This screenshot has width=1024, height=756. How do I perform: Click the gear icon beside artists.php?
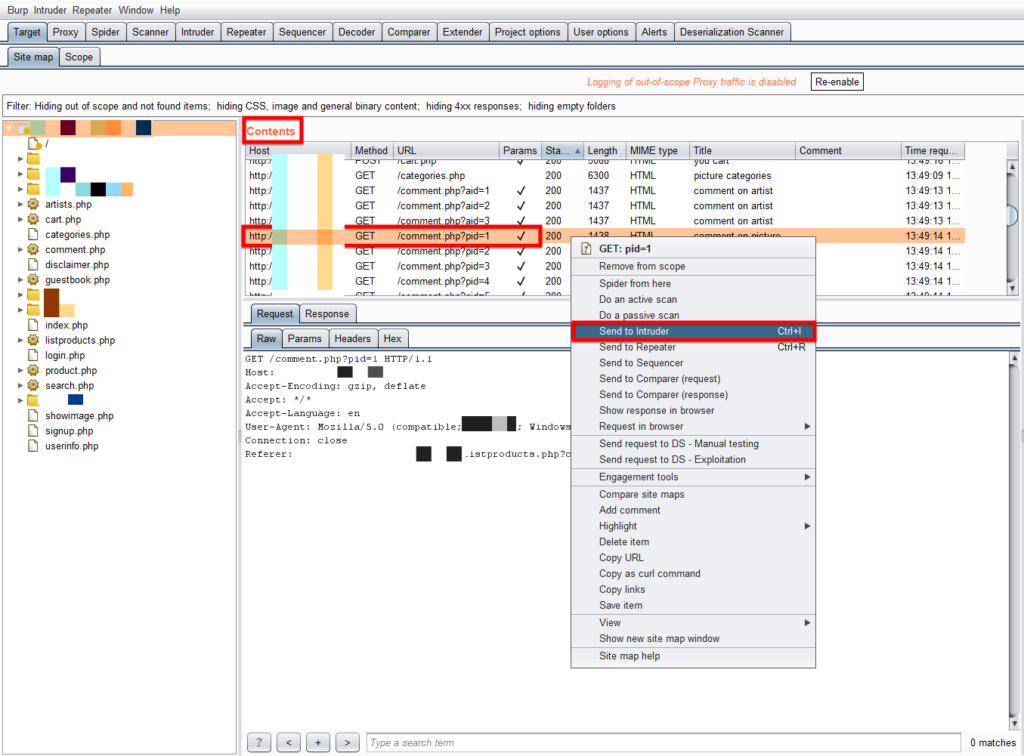point(33,204)
